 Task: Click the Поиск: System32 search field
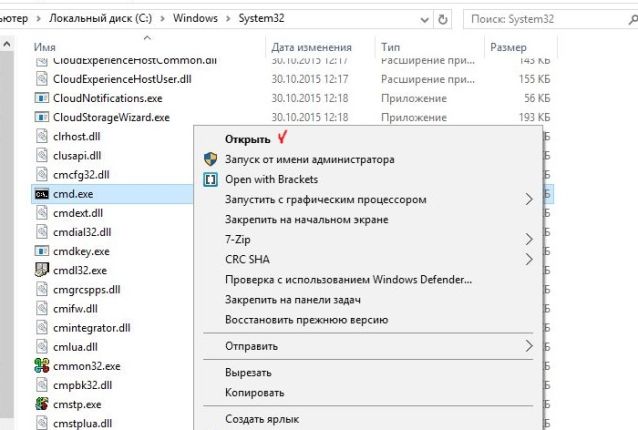click(547, 19)
